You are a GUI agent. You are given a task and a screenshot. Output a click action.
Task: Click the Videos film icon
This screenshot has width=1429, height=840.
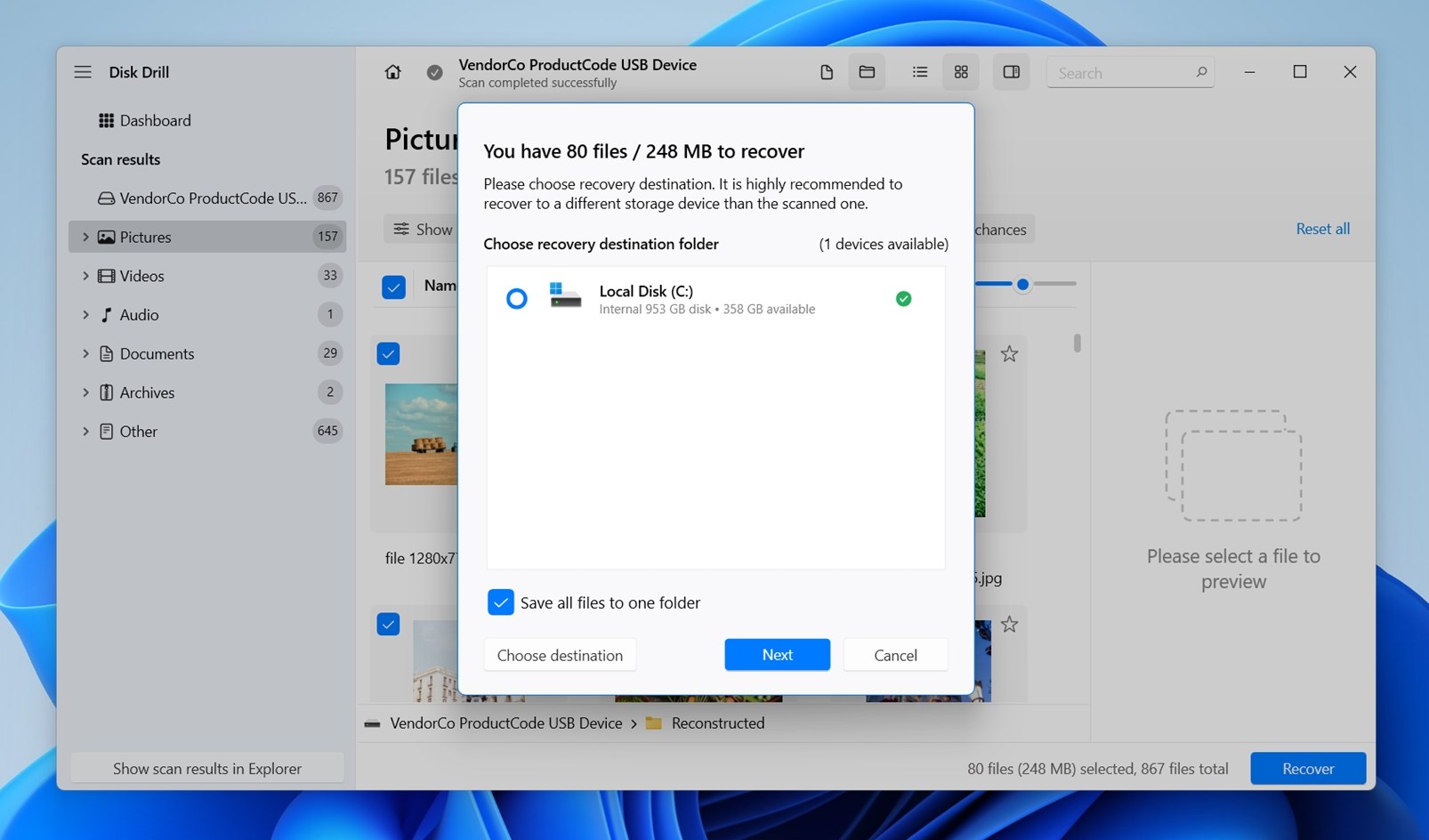tap(106, 276)
